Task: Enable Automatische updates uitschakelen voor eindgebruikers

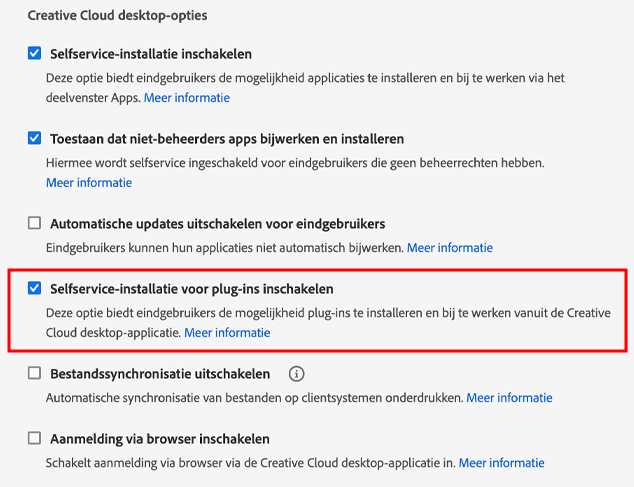Action: [35, 223]
